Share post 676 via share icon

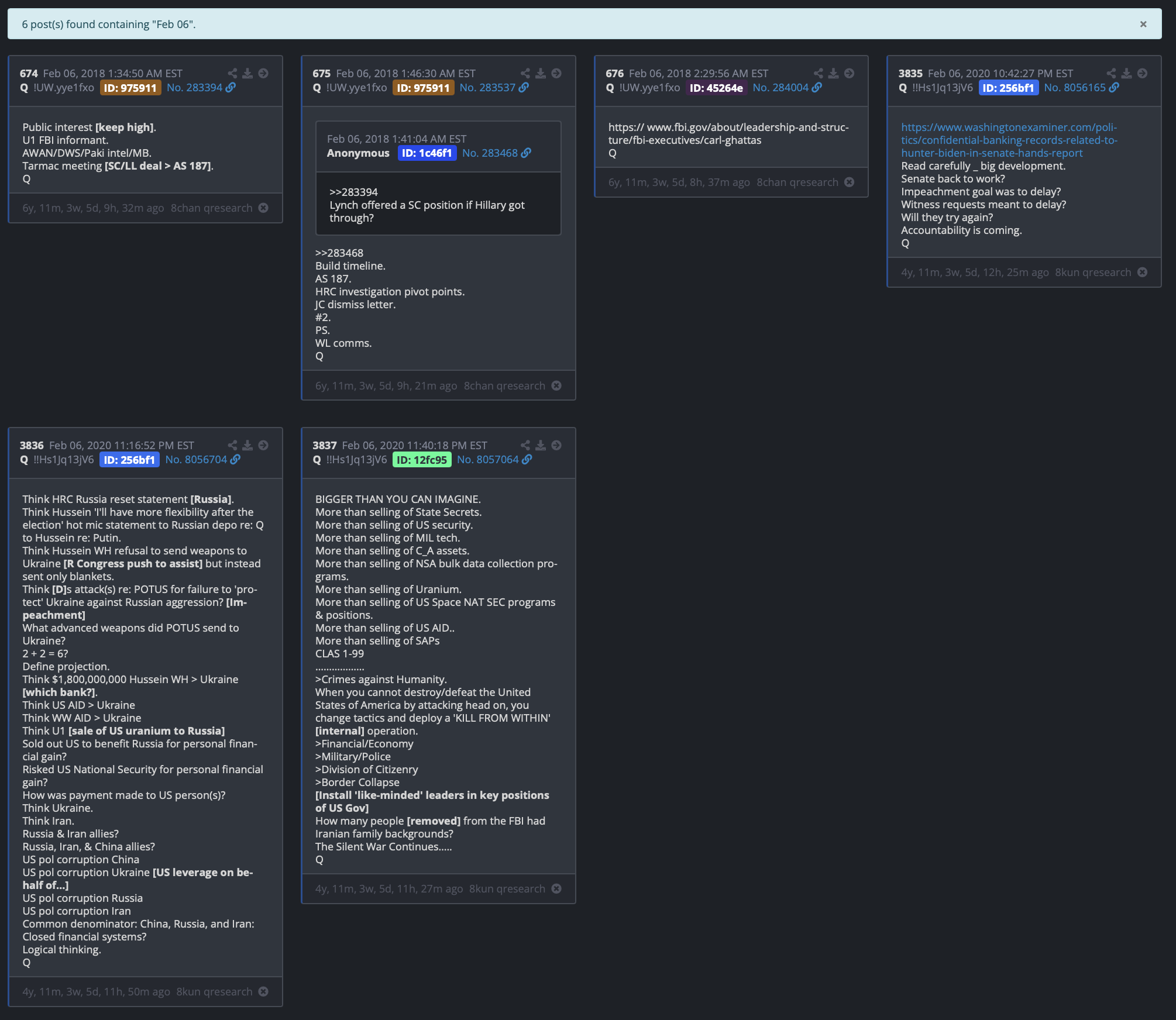click(x=819, y=73)
